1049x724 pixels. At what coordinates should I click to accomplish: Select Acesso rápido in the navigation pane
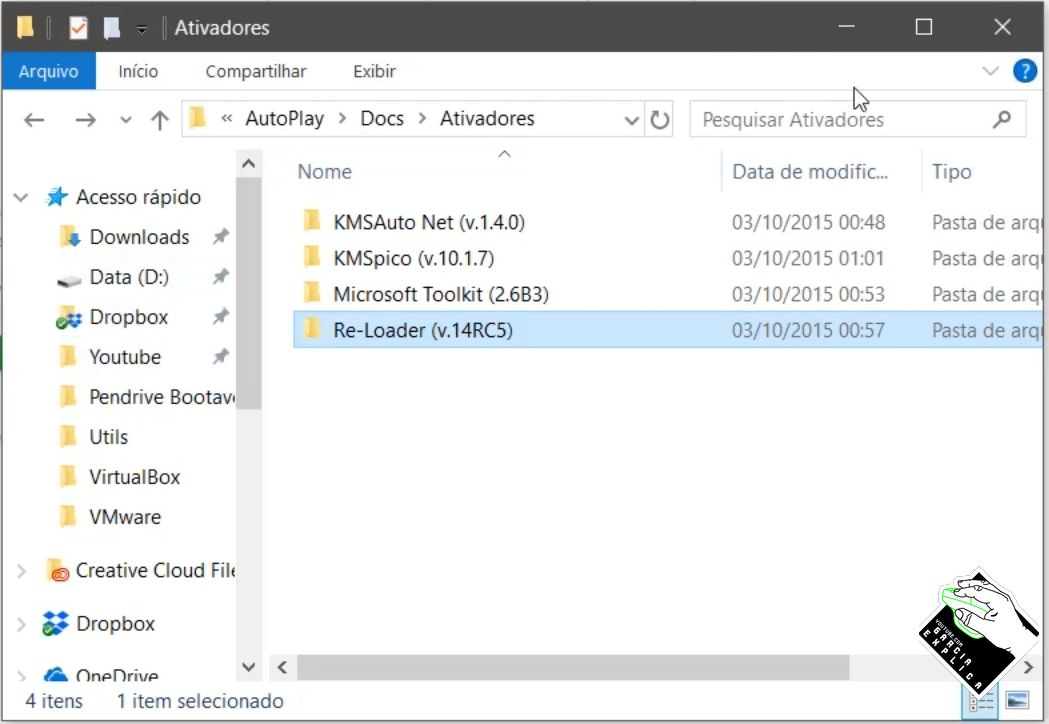point(138,197)
